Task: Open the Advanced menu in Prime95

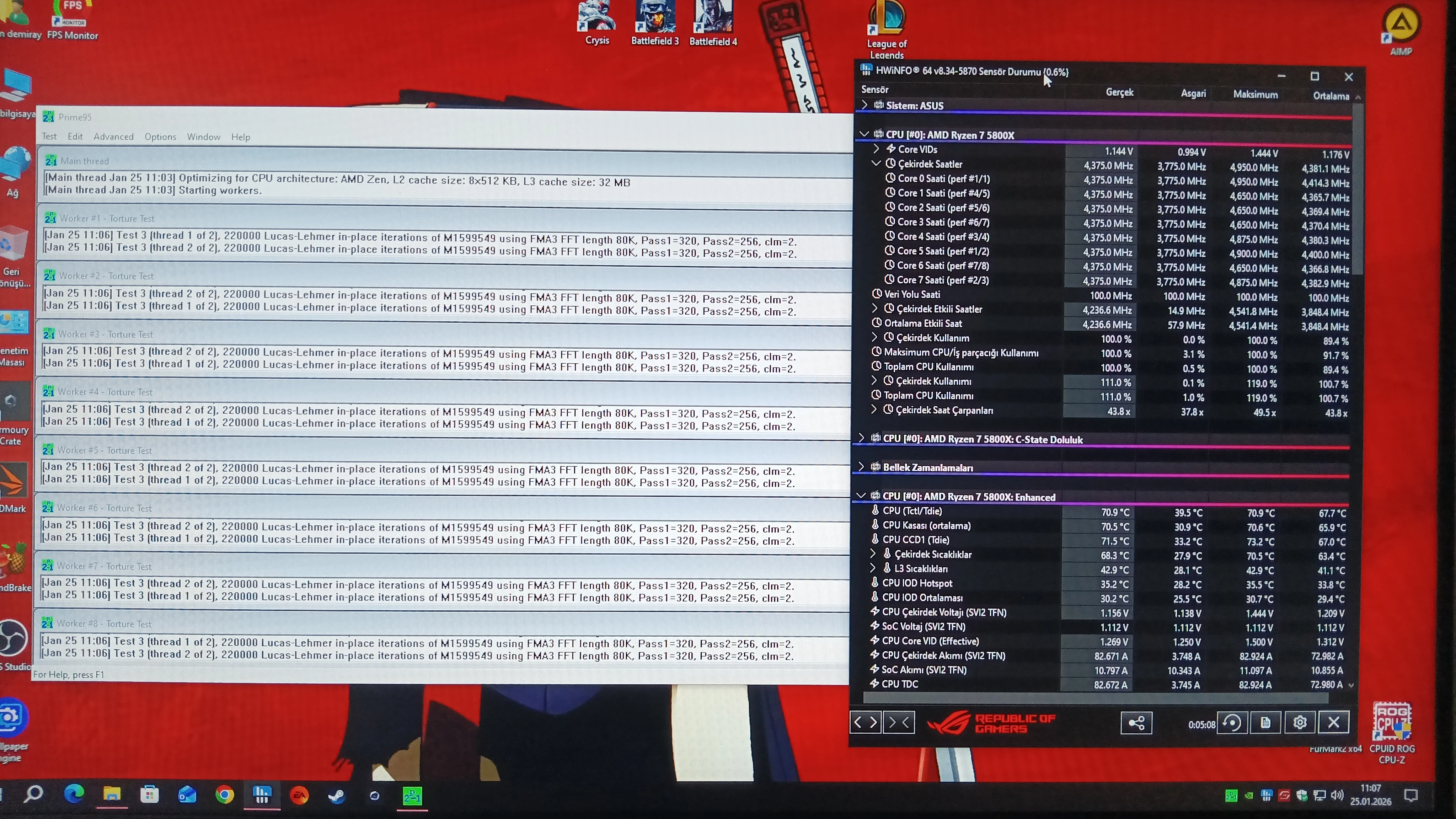Action: 114,136
